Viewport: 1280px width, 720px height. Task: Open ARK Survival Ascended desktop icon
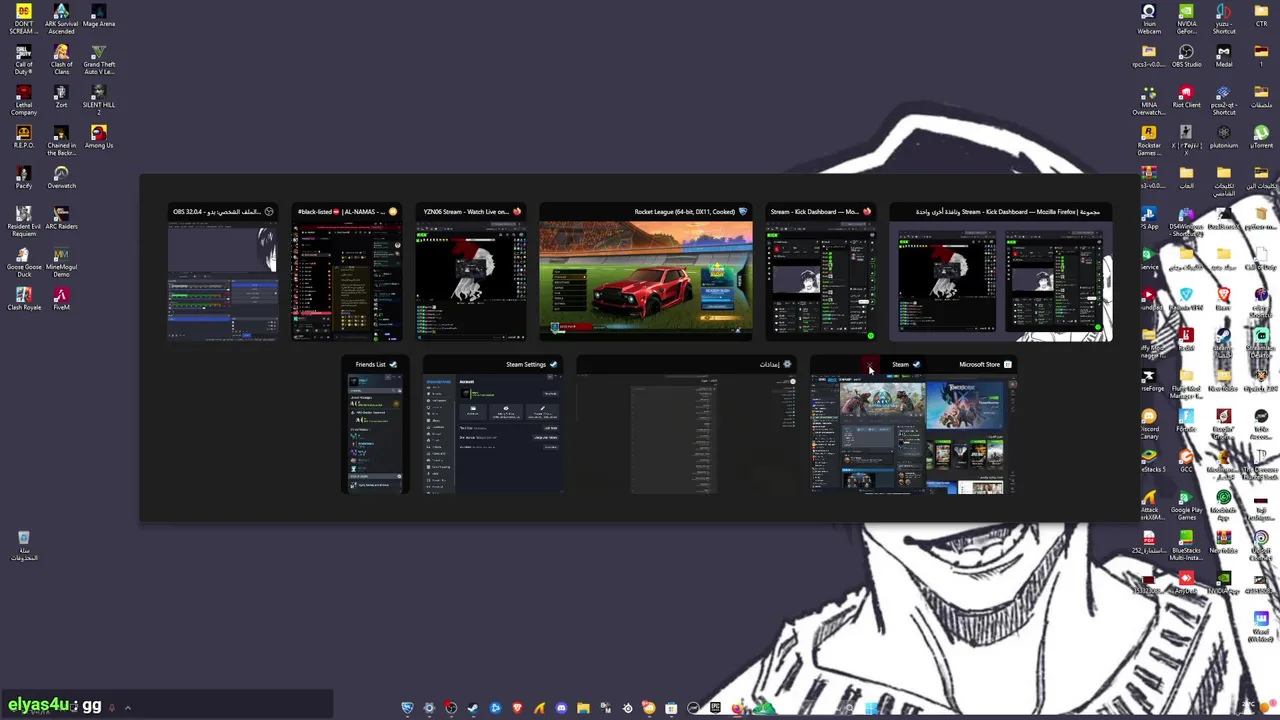61,19
